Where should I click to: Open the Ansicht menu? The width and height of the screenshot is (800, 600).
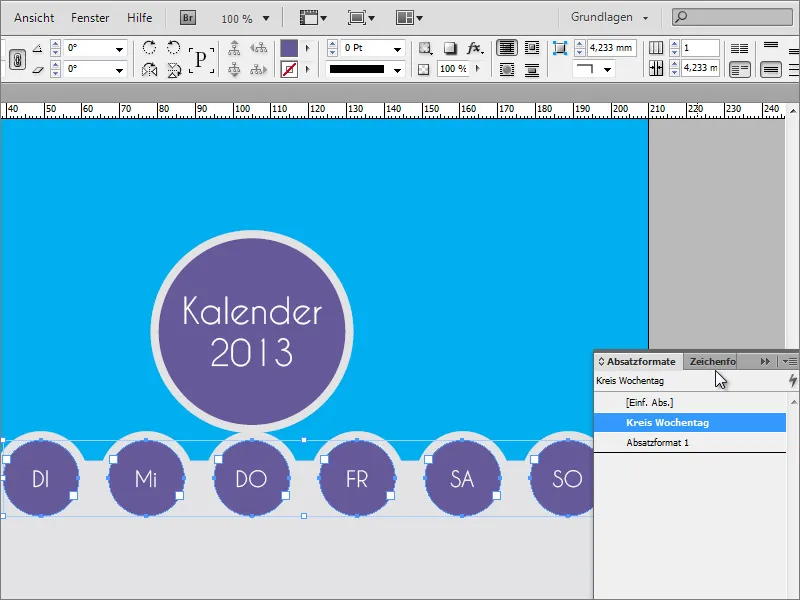tap(34, 18)
